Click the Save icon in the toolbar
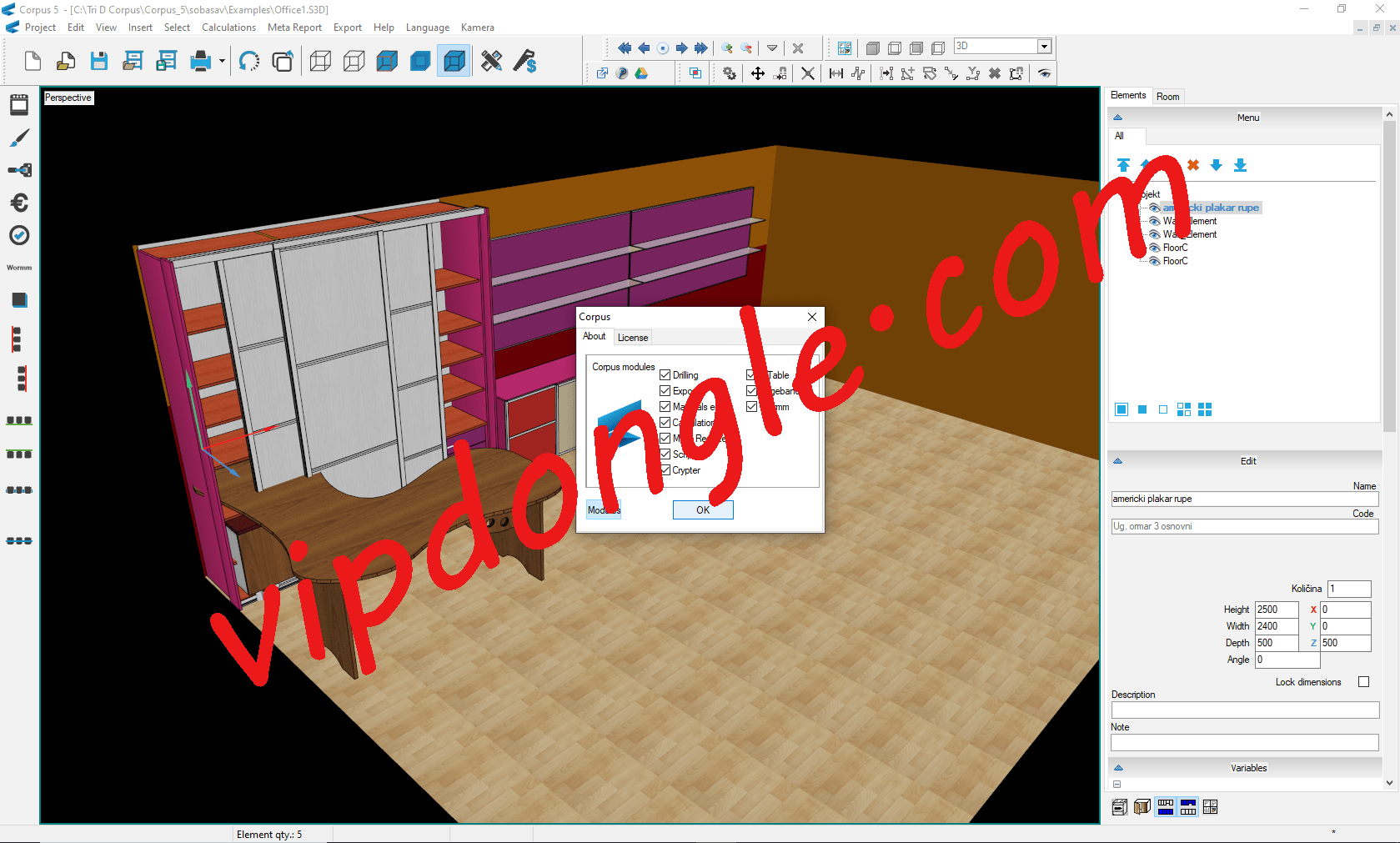 pos(99,61)
